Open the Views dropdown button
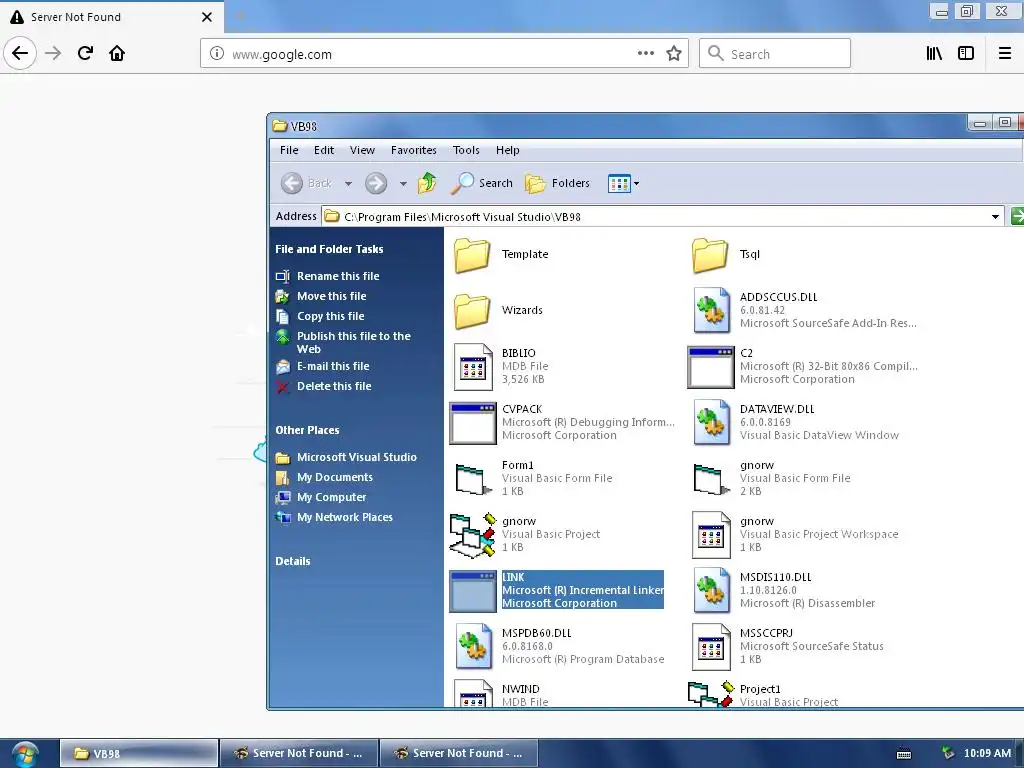Screen dimensions: 1024x768 pyautogui.click(x=623, y=184)
